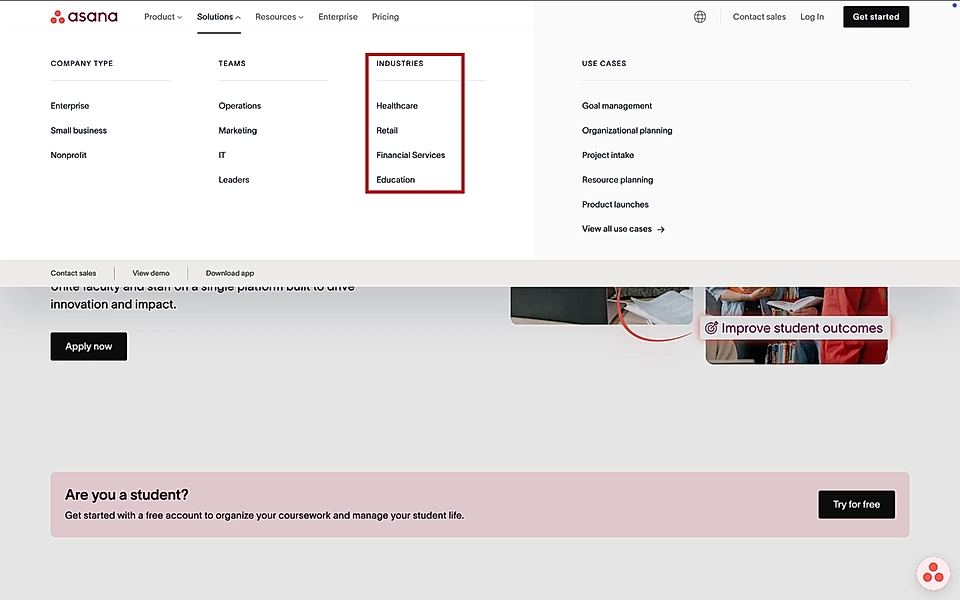The image size is (960, 600).
Task: Select Enterprise in the top navigation
Action: point(337,16)
